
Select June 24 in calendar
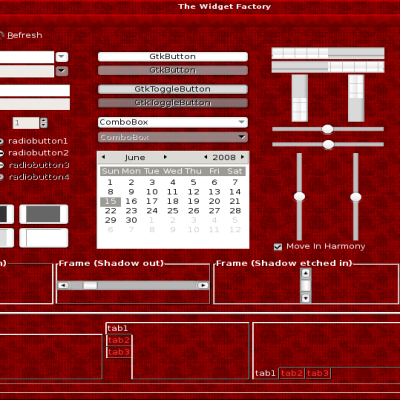(152, 211)
